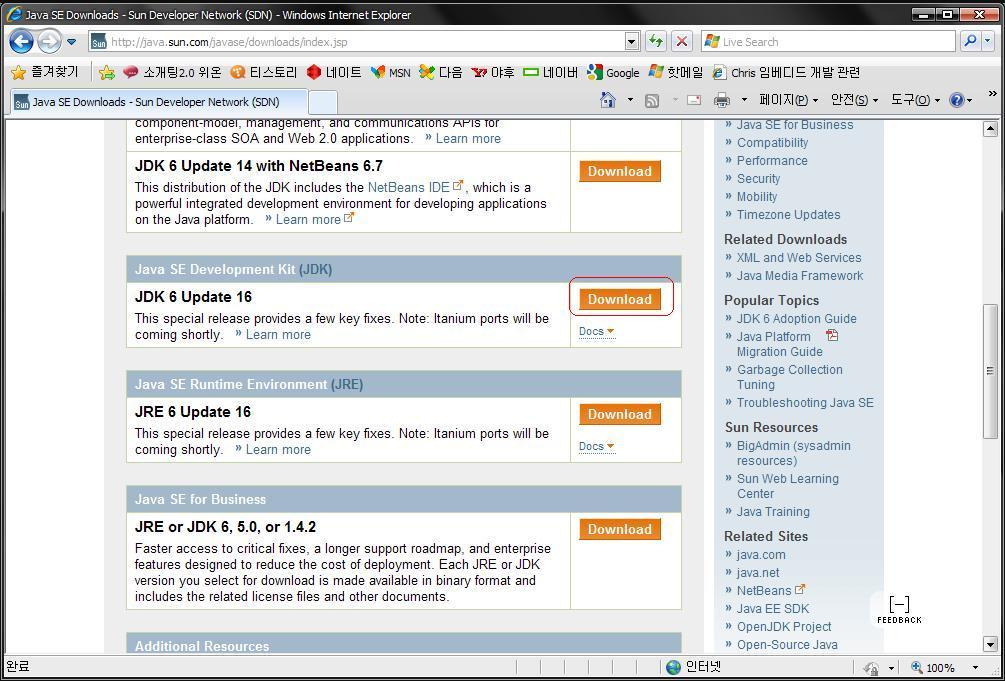Image resolution: width=1005 pixels, height=681 pixels.
Task: Go back with the browser Back arrow
Action: [21, 42]
